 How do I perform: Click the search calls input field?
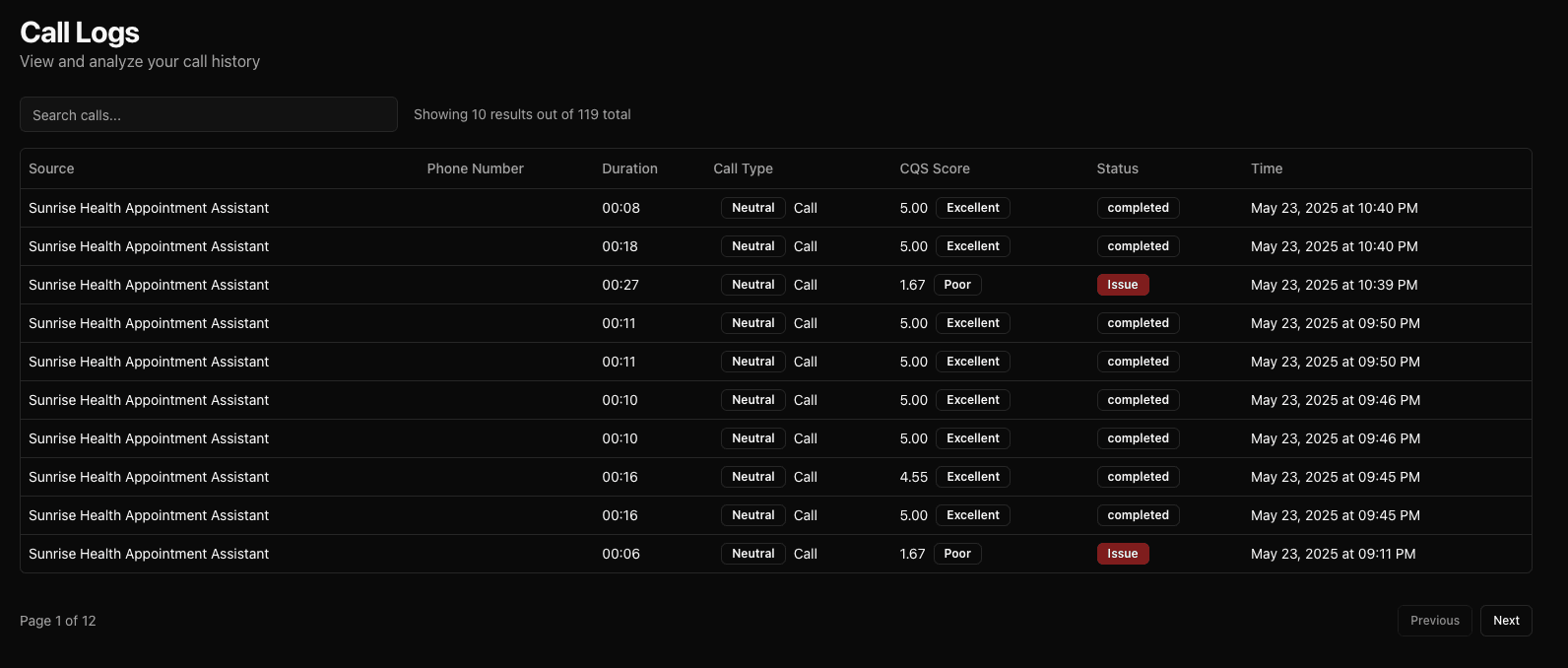208,114
